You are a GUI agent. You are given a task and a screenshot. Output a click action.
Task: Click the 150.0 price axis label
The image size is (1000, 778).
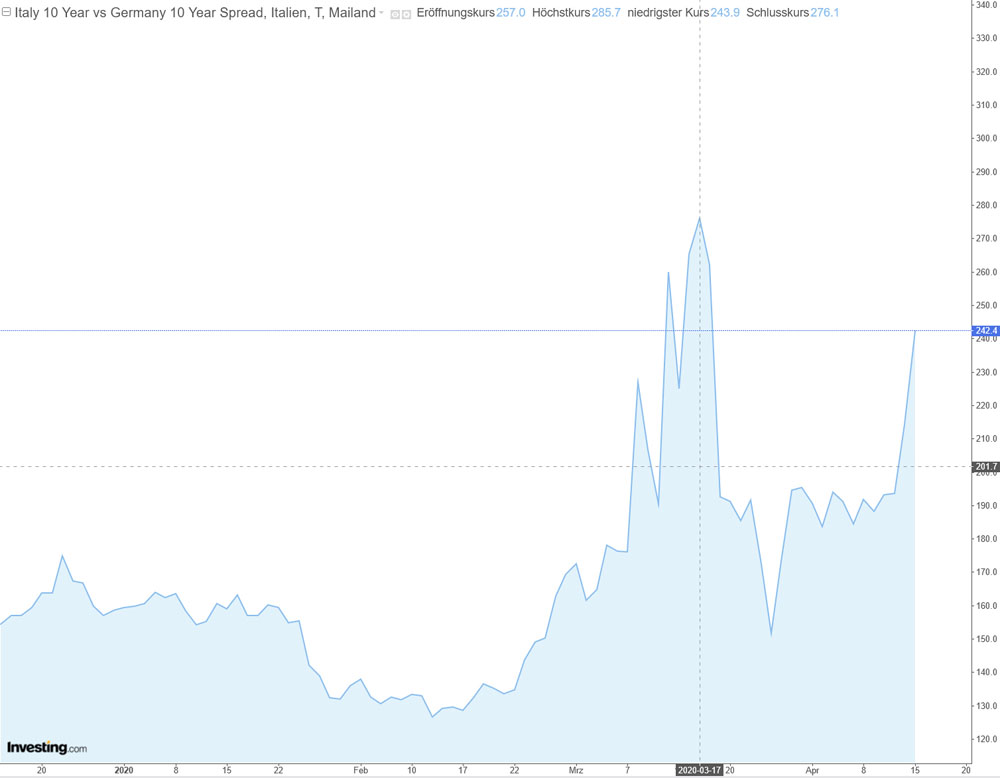coord(986,639)
